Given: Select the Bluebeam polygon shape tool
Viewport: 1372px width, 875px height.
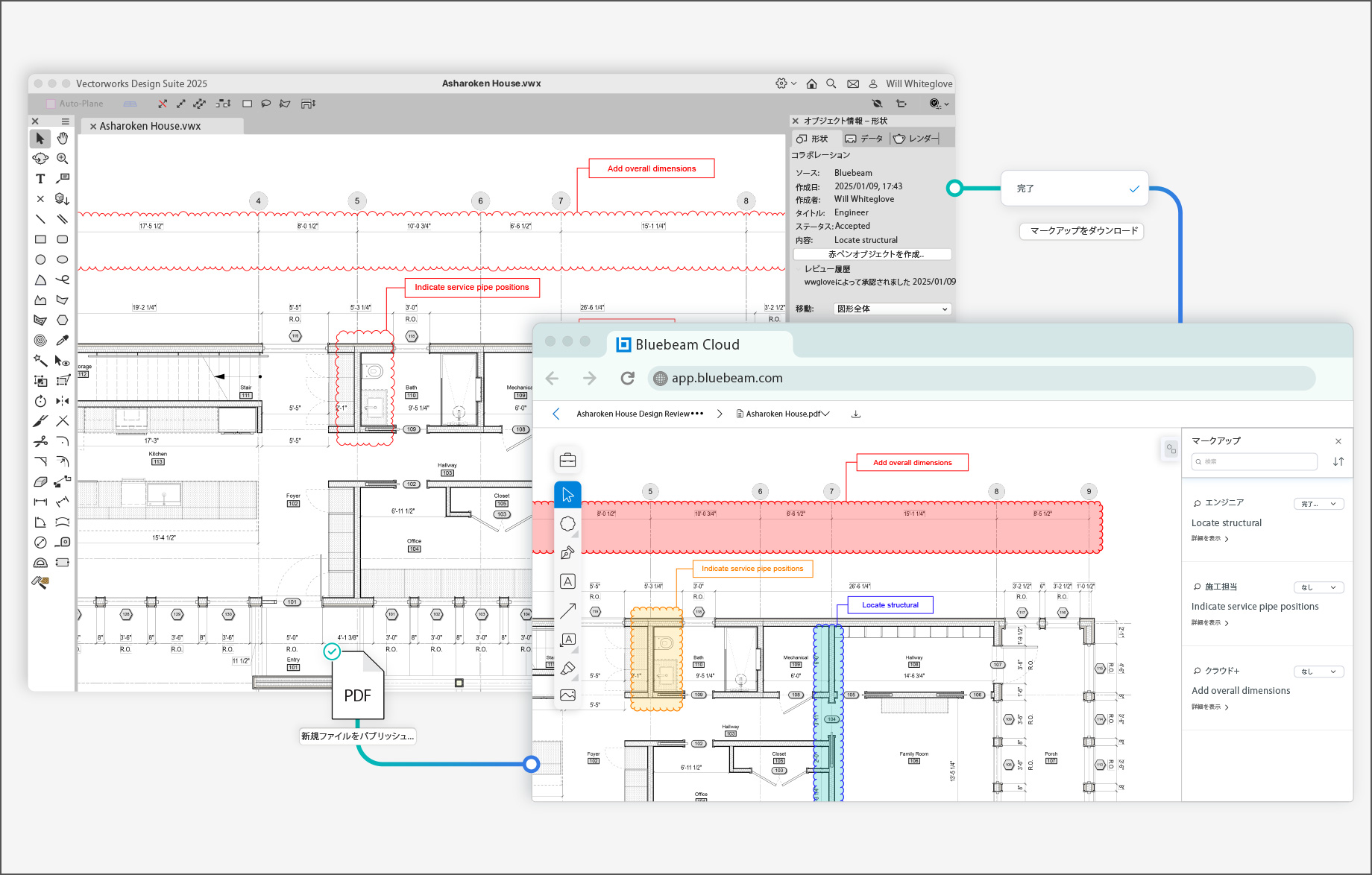Looking at the screenshot, I should pos(567,524).
